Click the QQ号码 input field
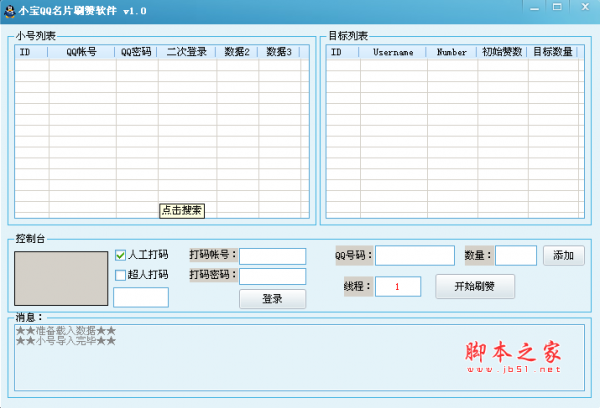Viewport: 600px width, 408px height. 415,255
